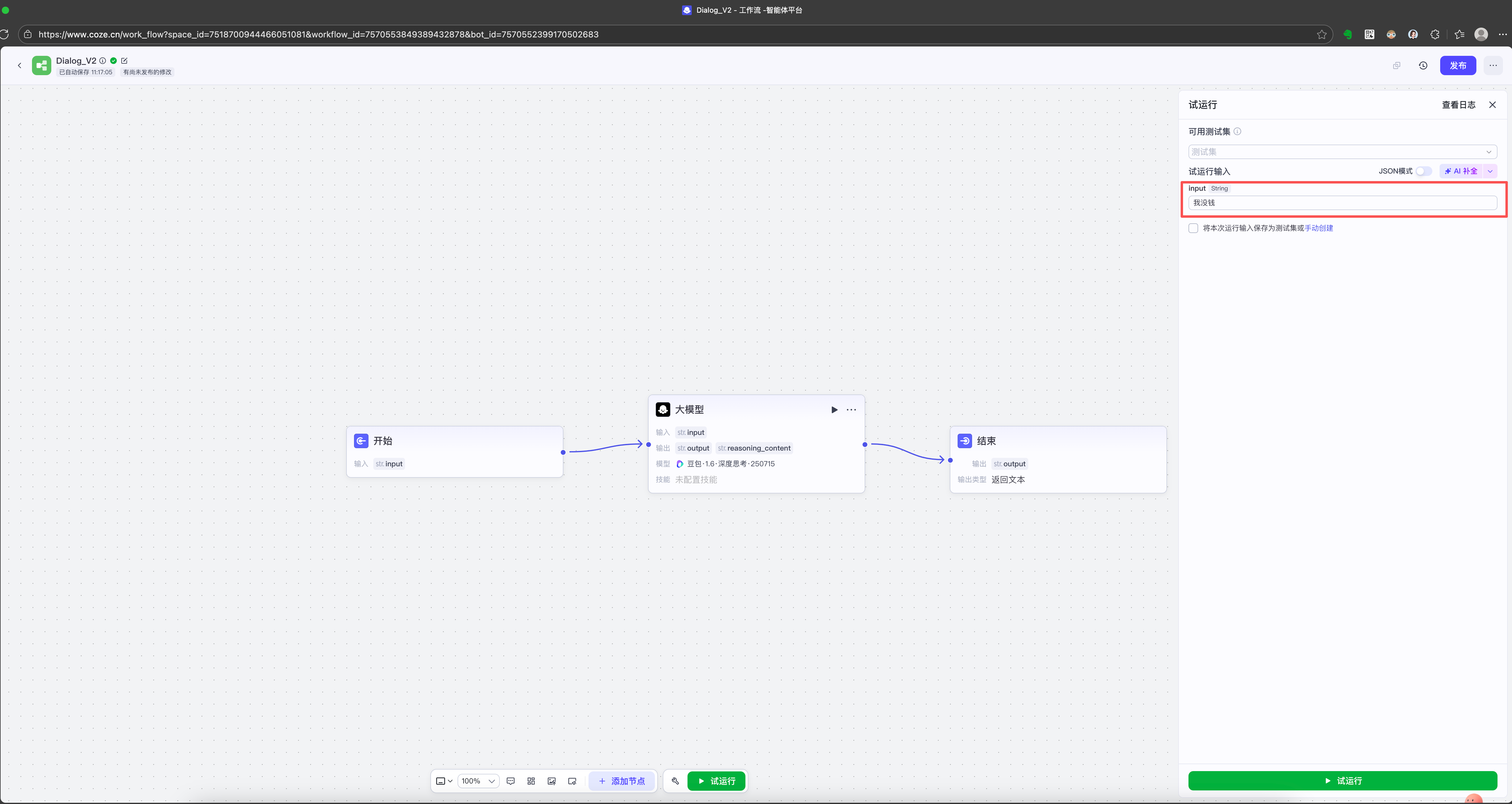Click the 添加节点 button
The width and height of the screenshot is (1512, 804).
(622, 781)
